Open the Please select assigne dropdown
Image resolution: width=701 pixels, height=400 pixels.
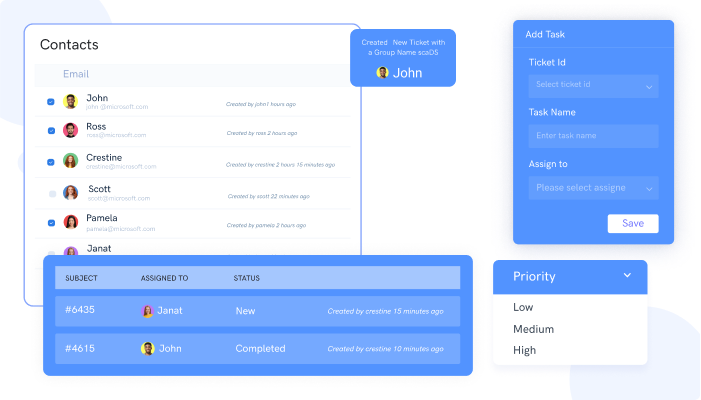[593, 188]
